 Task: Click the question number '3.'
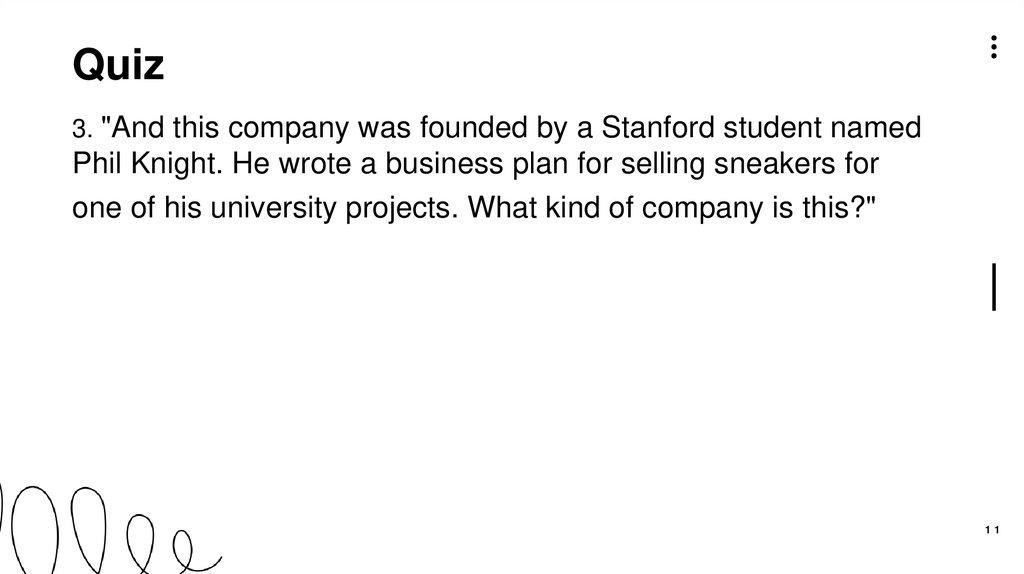(82, 130)
